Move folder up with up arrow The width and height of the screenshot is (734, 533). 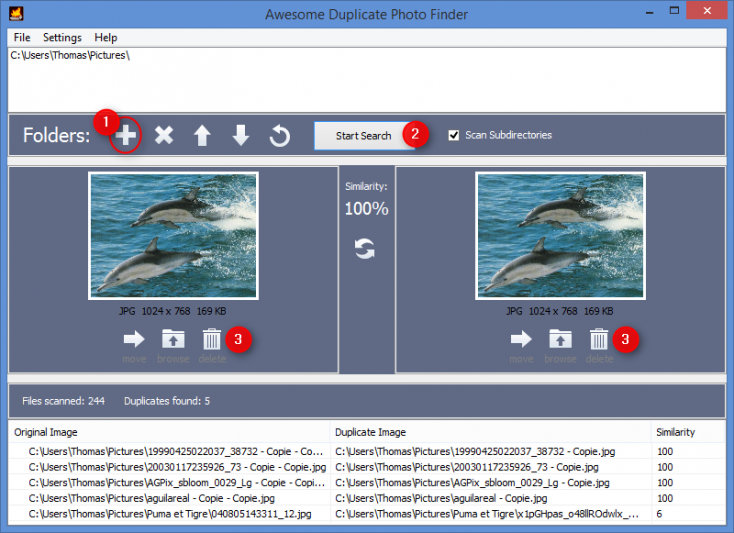coord(202,135)
